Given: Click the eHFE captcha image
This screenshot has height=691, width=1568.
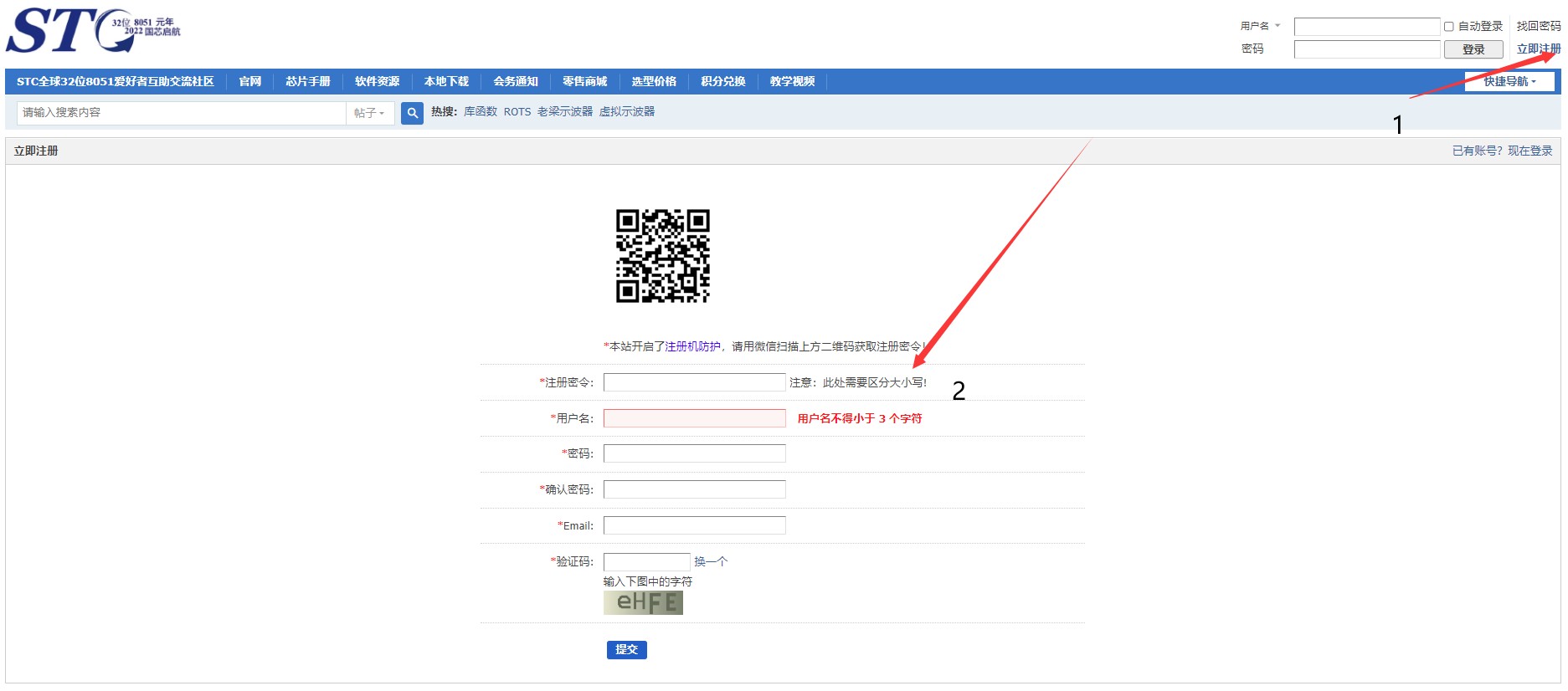Looking at the screenshot, I should tap(643, 602).
